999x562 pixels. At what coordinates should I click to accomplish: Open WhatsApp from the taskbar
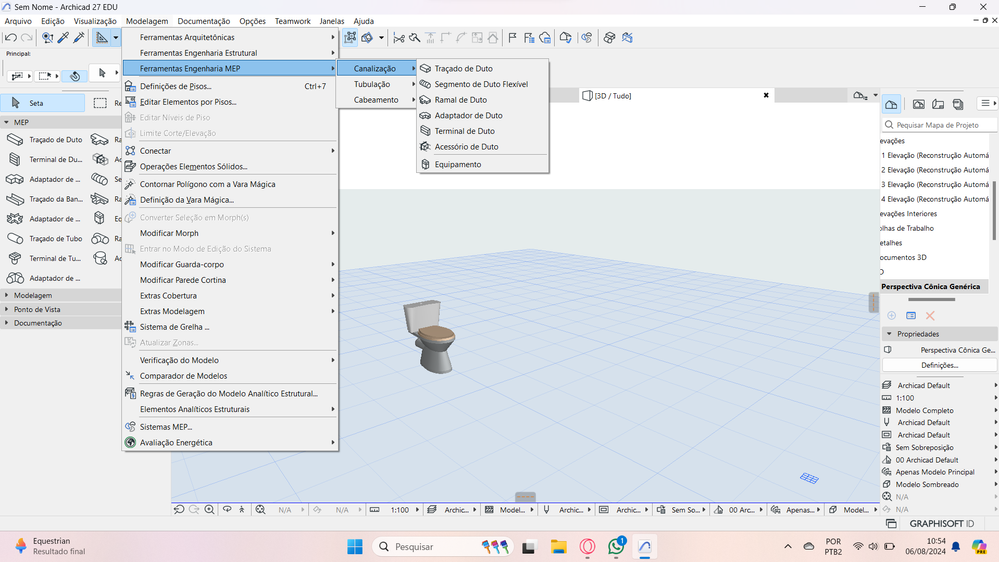click(x=616, y=547)
